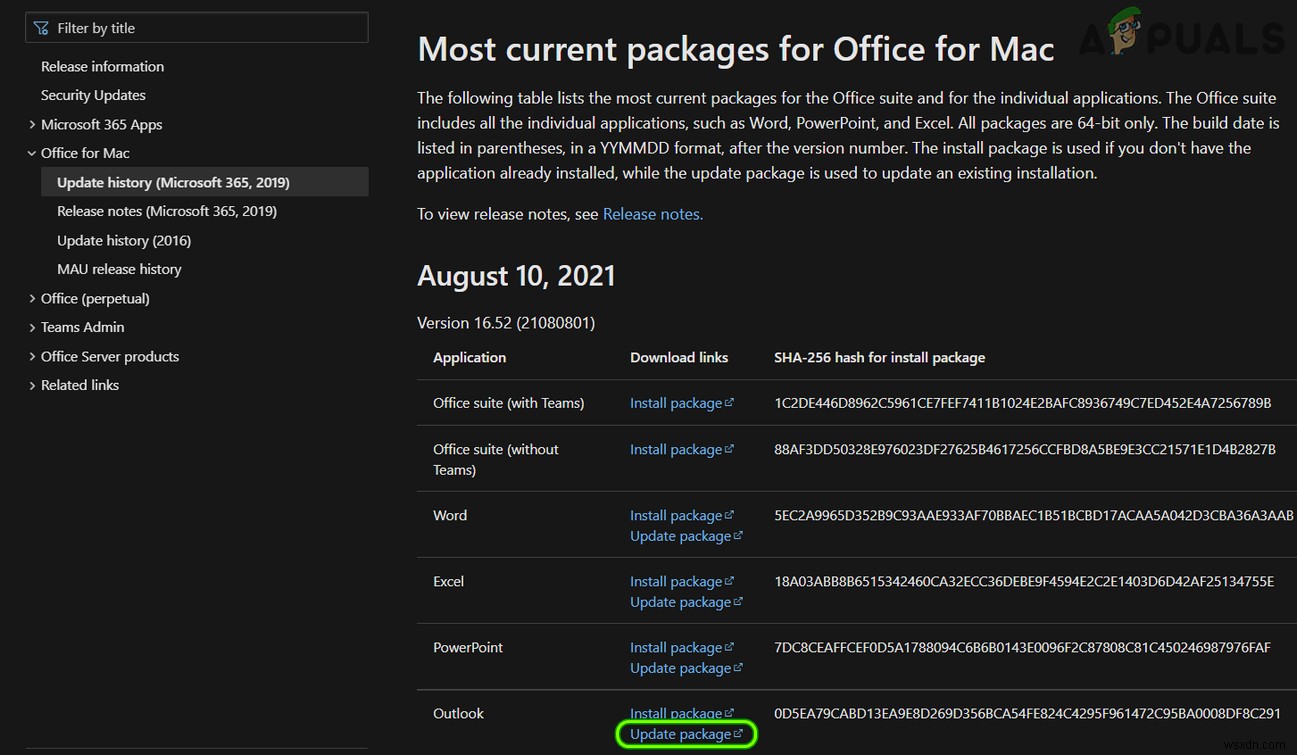Open Release notes (Microsoft 365, 2019) in the sidebar
The image size is (1297, 755).
coord(167,211)
